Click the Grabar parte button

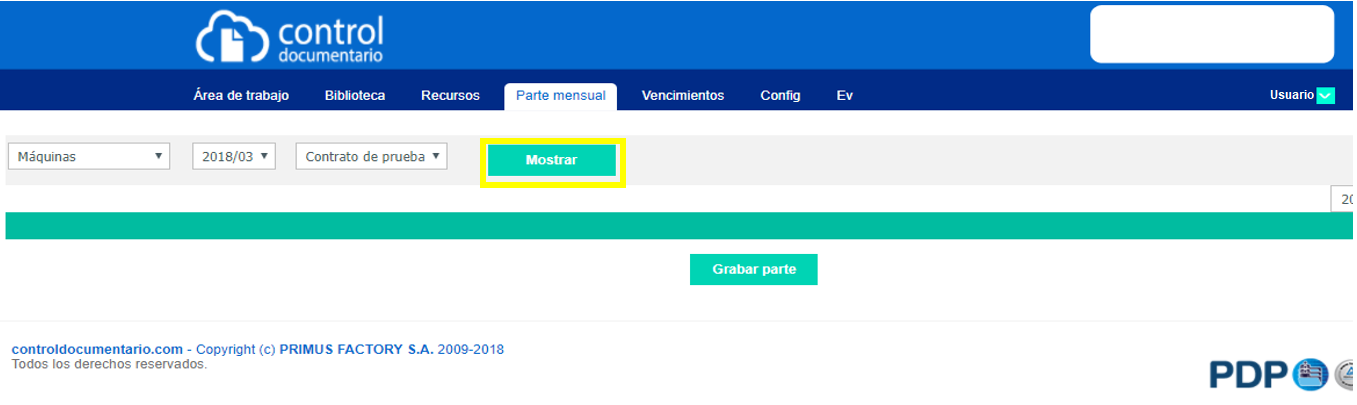coord(753,270)
